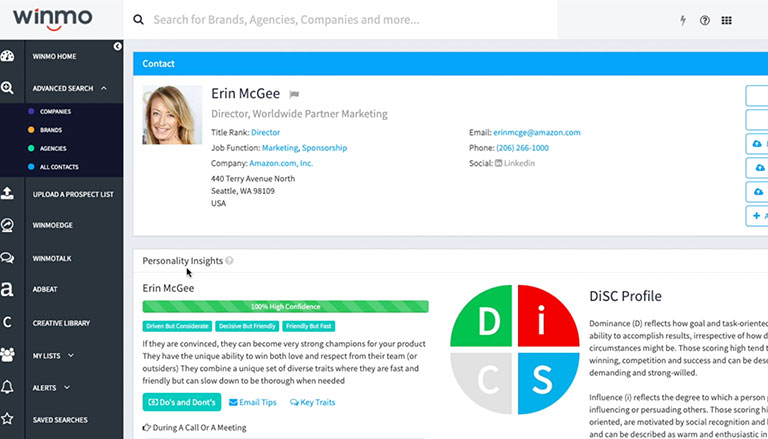Open Winmo Home in sidebar
This screenshot has height=439, width=768.
click(x=54, y=56)
